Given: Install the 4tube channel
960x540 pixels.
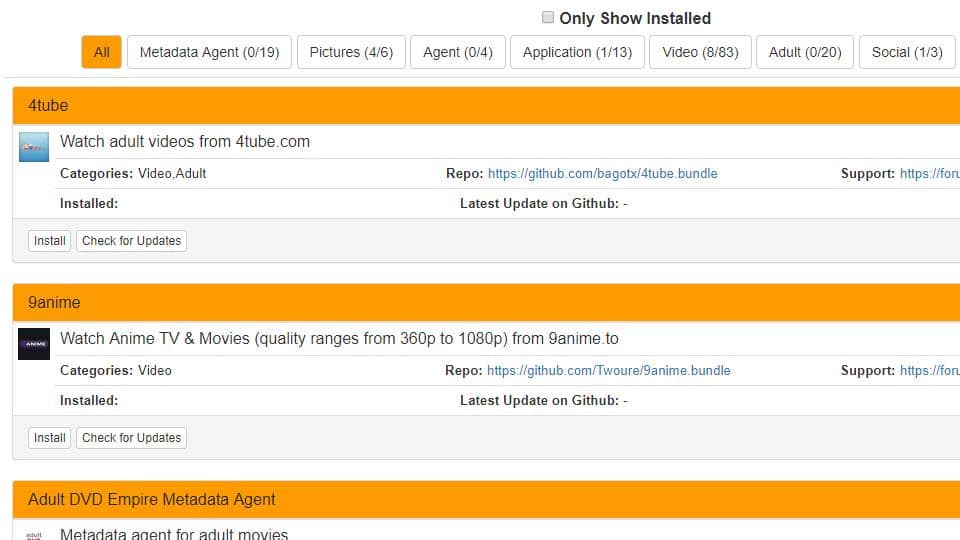Looking at the screenshot, I should point(50,241).
